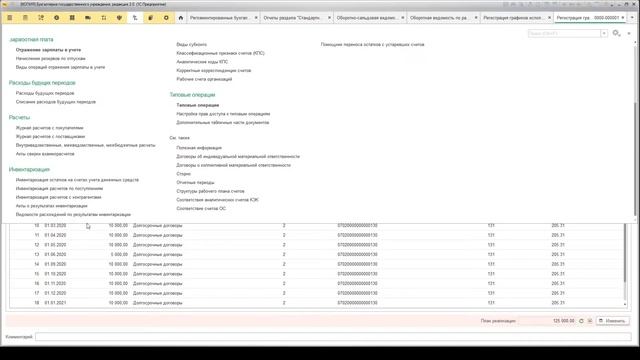The image size is (640, 360).
Task: Switch to 'Регламентированная бухгалтерская' tab
Action: tap(220, 18)
